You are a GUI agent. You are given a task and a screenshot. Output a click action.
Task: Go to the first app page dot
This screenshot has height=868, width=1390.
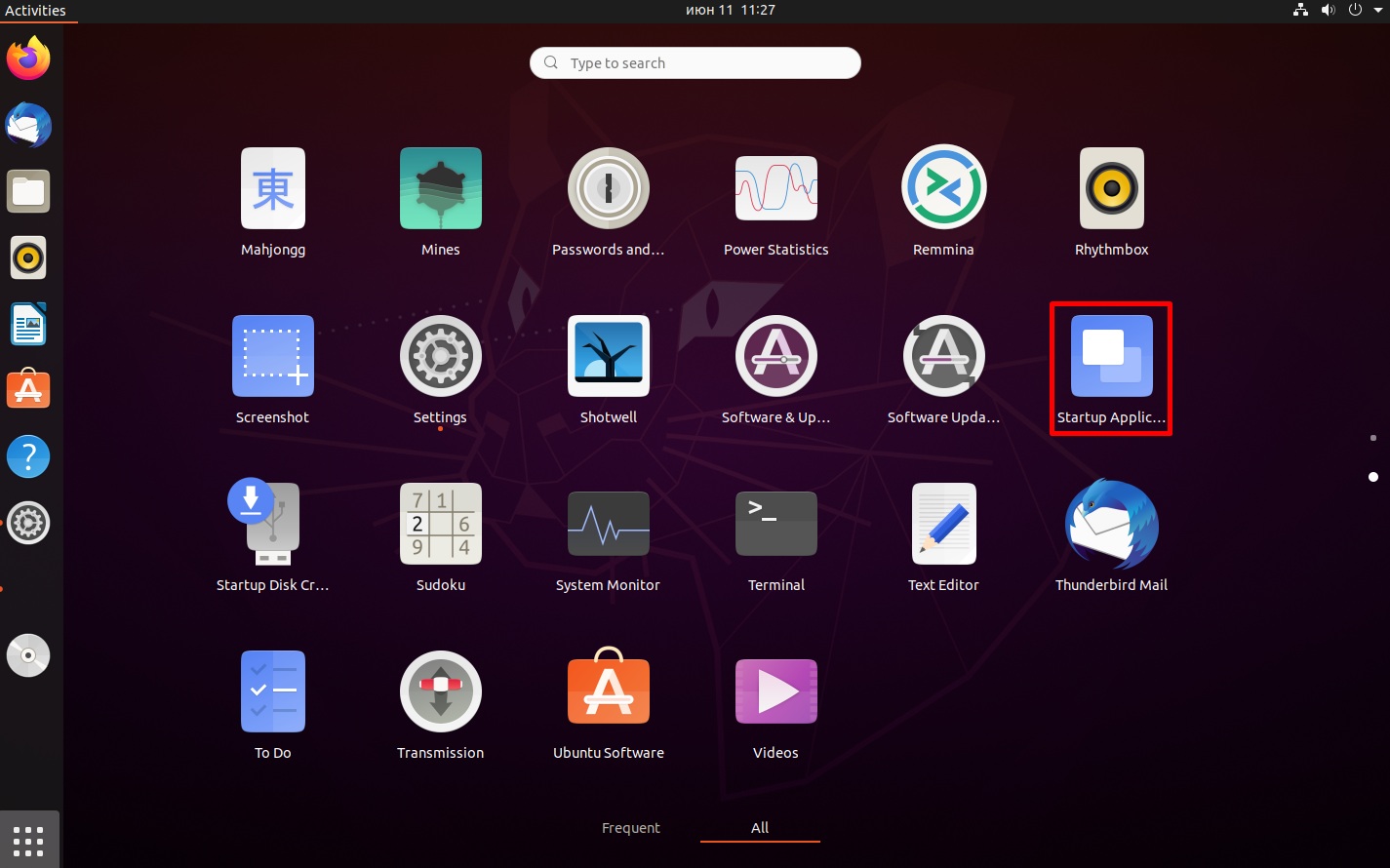[1373, 438]
